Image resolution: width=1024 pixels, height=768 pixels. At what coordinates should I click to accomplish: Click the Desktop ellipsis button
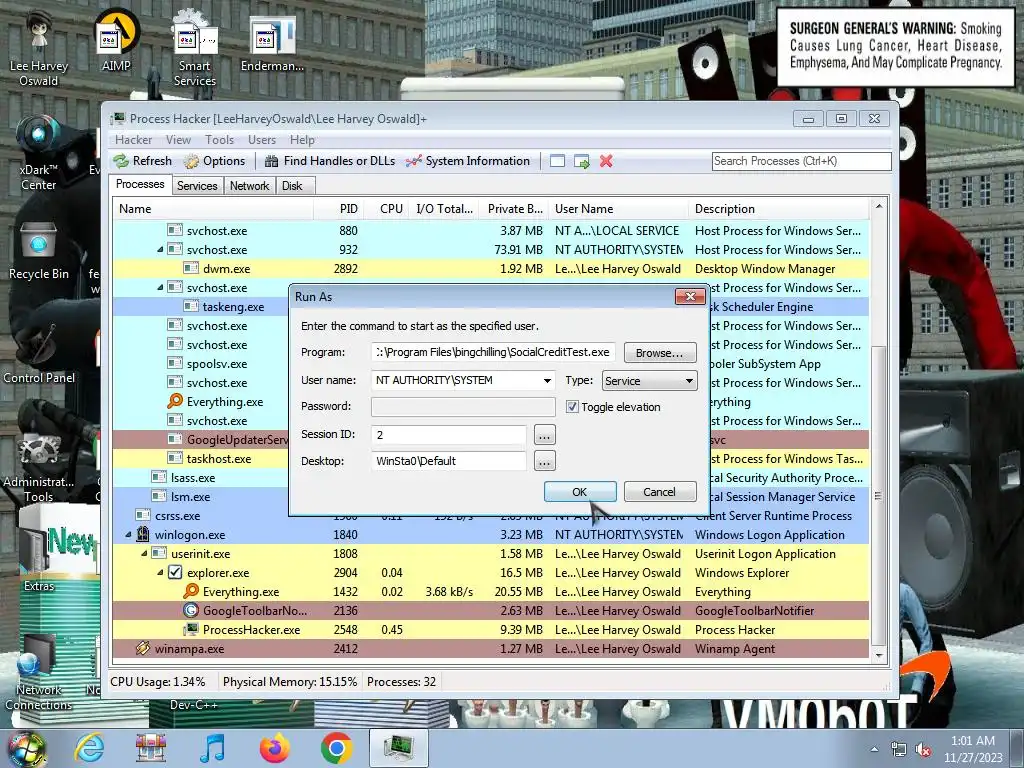[545, 462]
